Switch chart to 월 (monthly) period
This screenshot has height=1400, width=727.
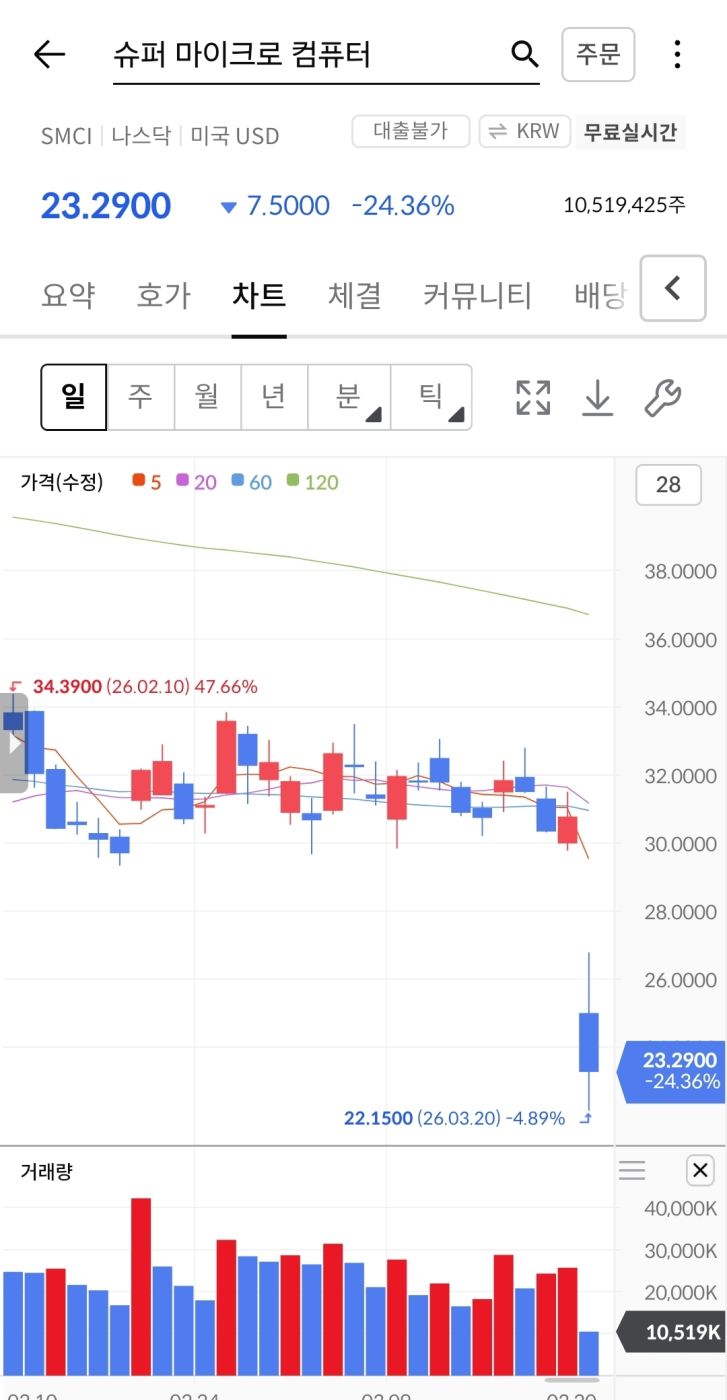click(x=207, y=397)
